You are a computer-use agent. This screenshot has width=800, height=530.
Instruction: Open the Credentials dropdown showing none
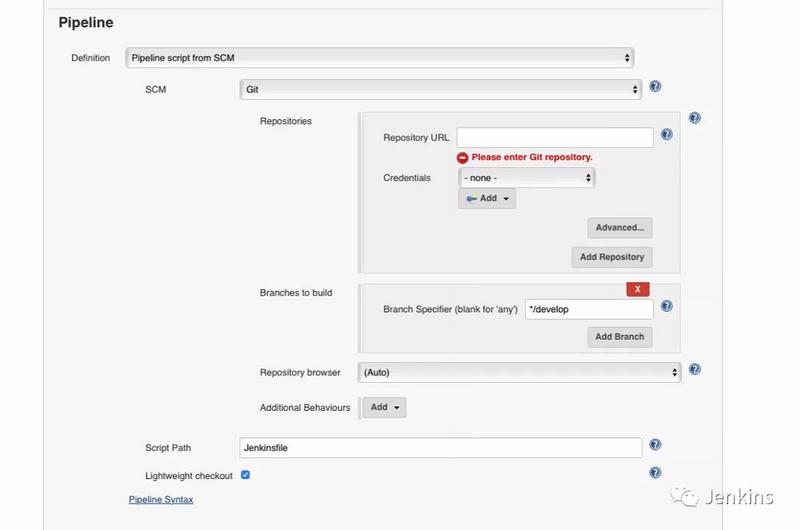527,178
